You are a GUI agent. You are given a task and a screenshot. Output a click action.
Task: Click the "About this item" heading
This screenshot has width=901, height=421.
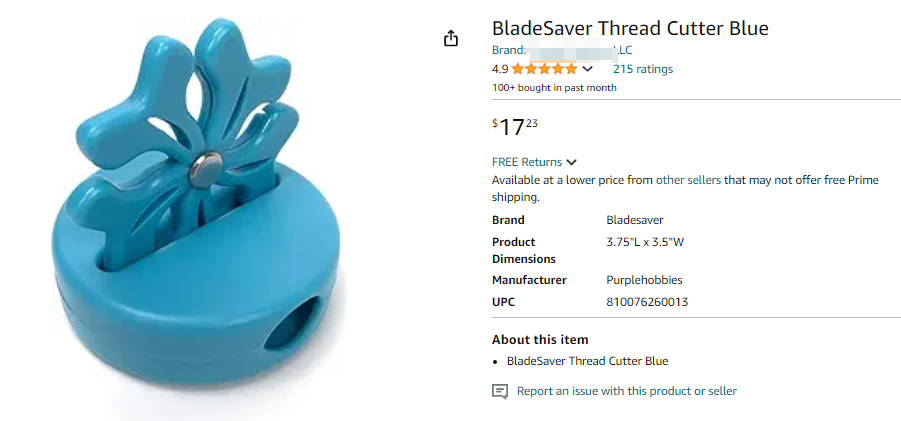(x=540, y=339)
